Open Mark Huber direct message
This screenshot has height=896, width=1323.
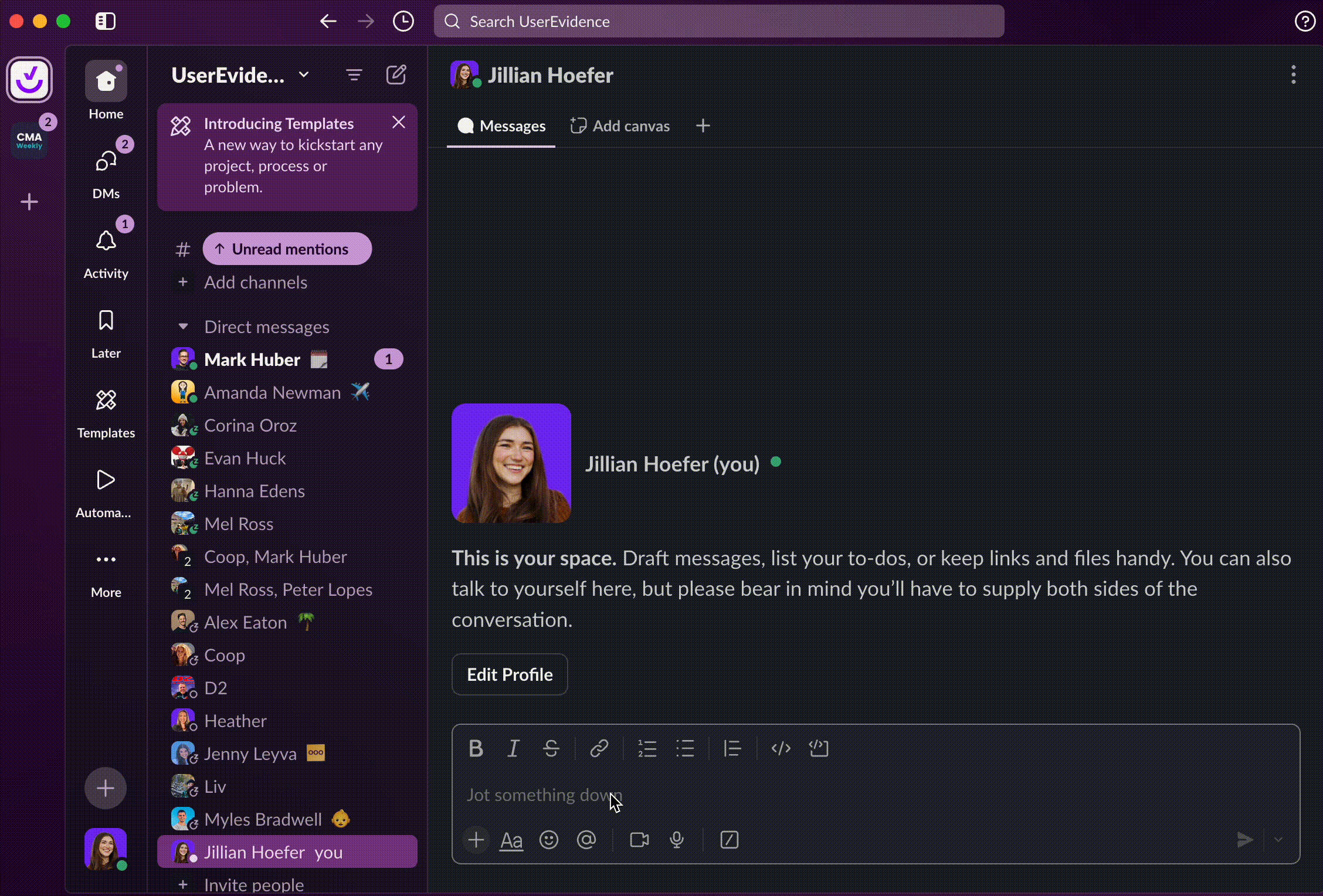coord(287,359)
